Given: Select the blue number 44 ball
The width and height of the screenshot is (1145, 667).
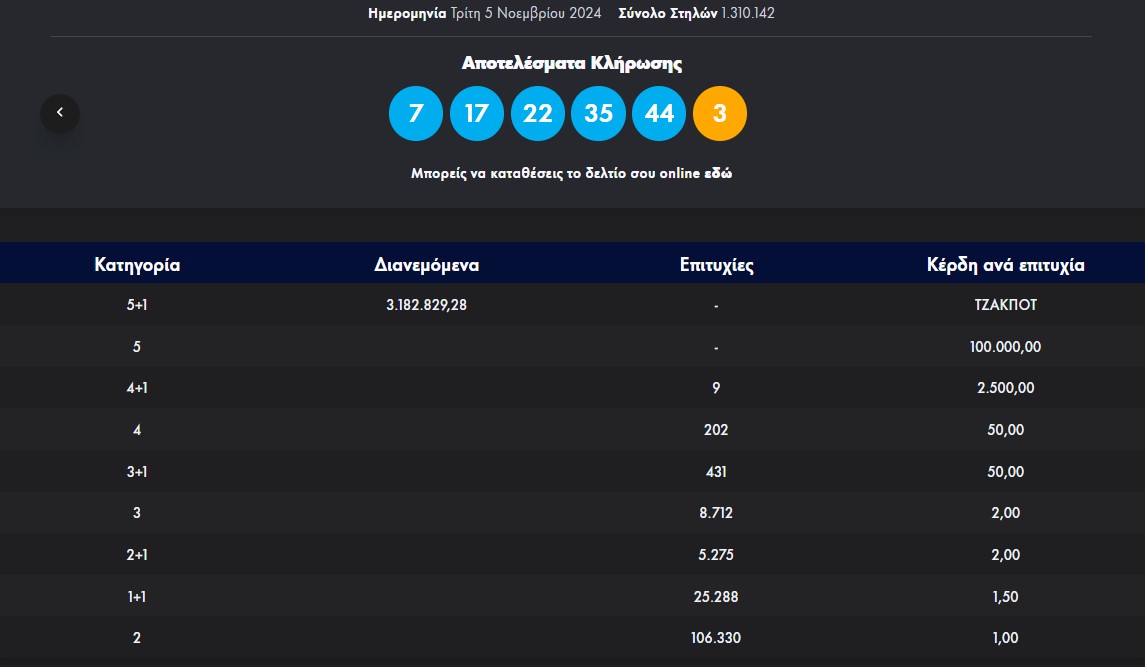Looking at the screenshot, I should (659, 113).
